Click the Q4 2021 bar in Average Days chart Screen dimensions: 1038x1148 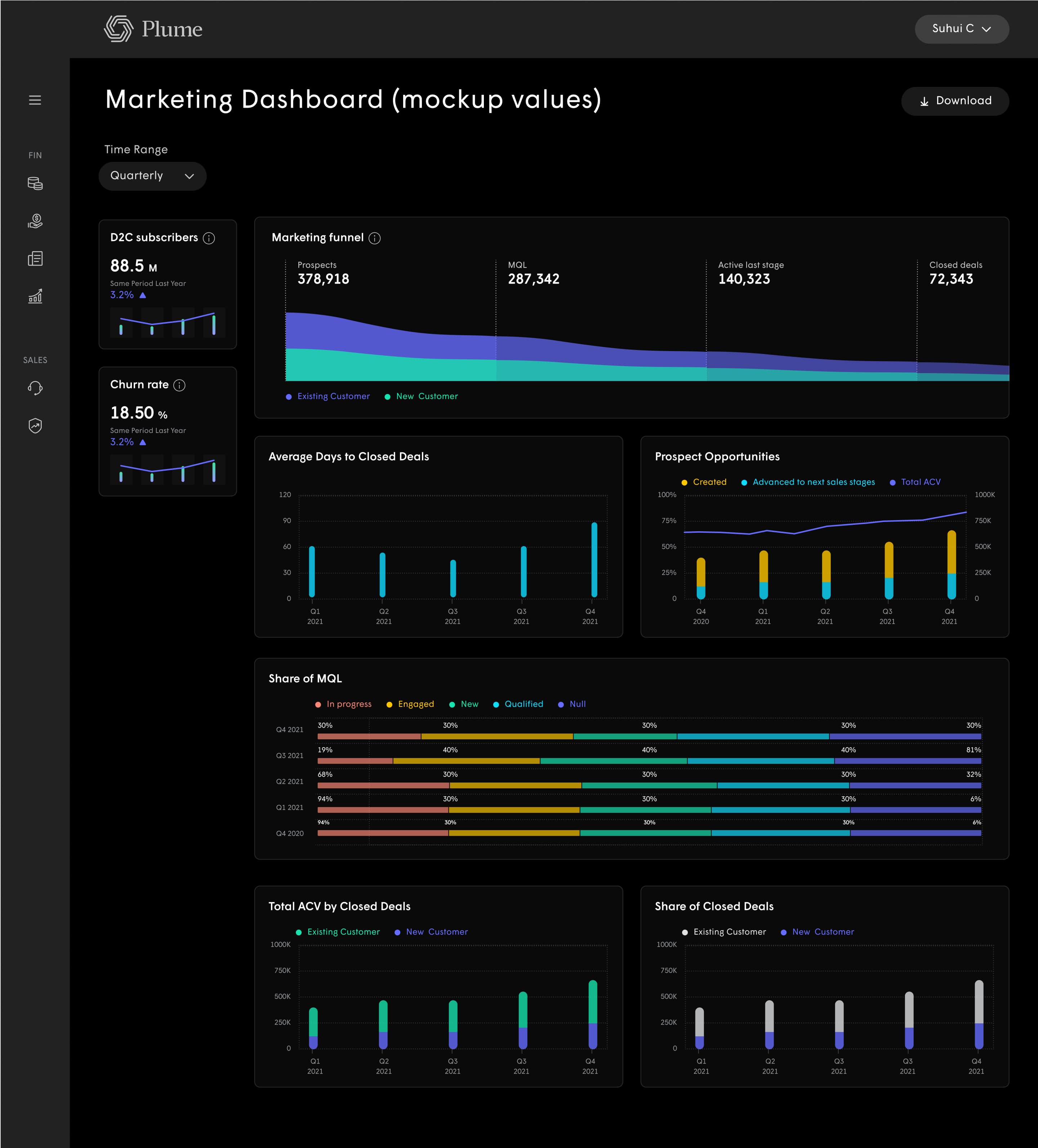point(594,560)
